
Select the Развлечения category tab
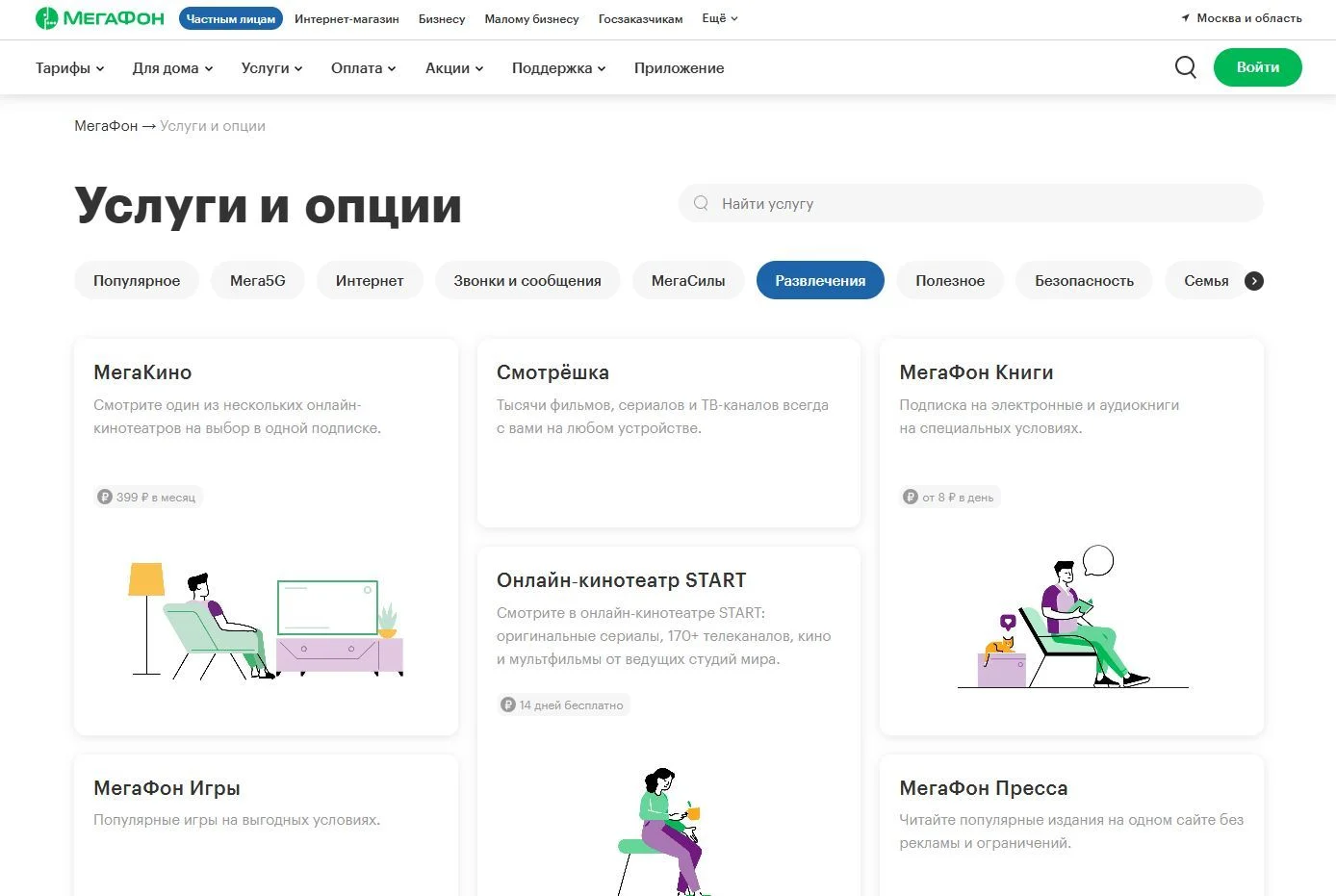point(820,280)
